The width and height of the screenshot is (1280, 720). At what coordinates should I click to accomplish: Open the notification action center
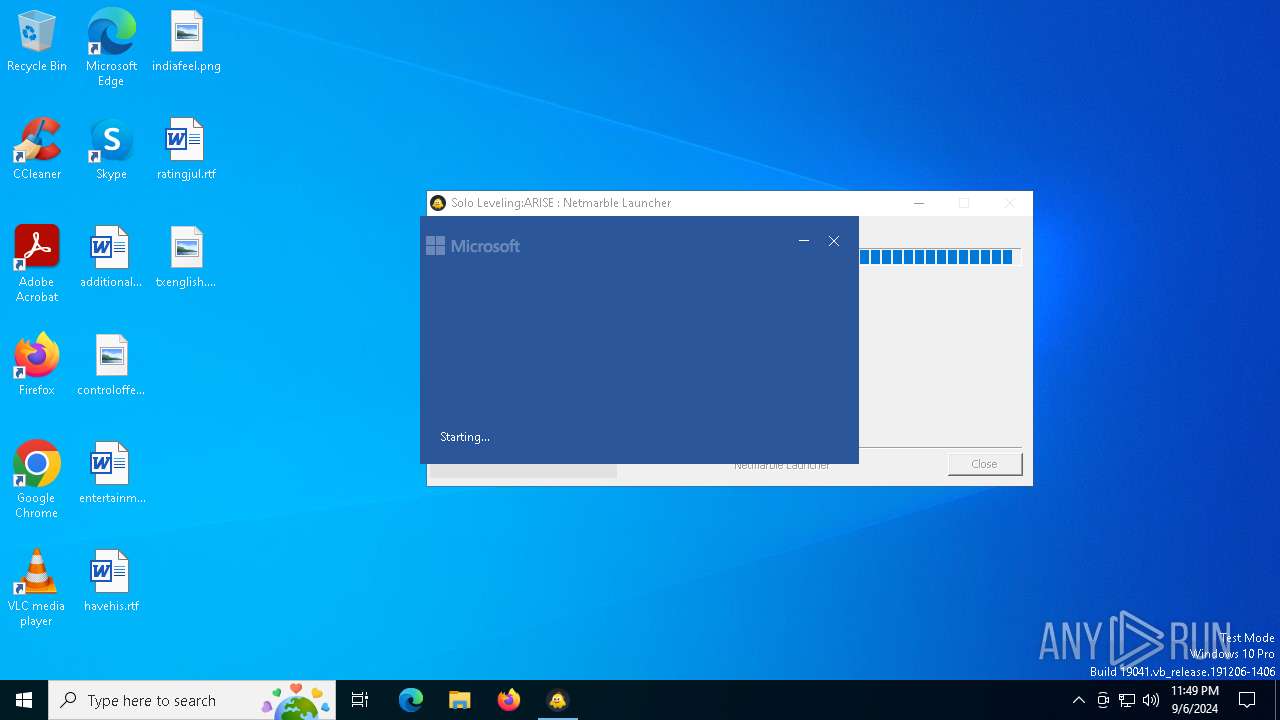1247,700
